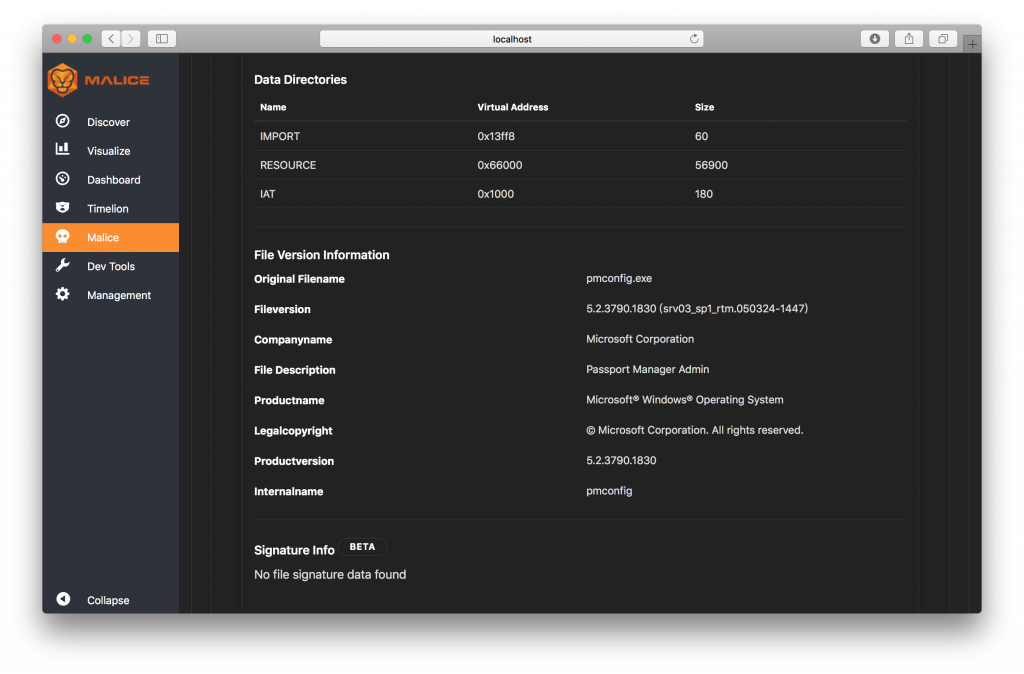This screenshot has width=1024, height=674.
Task: Open the Dashboard menu item
Action: tap(114, 180)
